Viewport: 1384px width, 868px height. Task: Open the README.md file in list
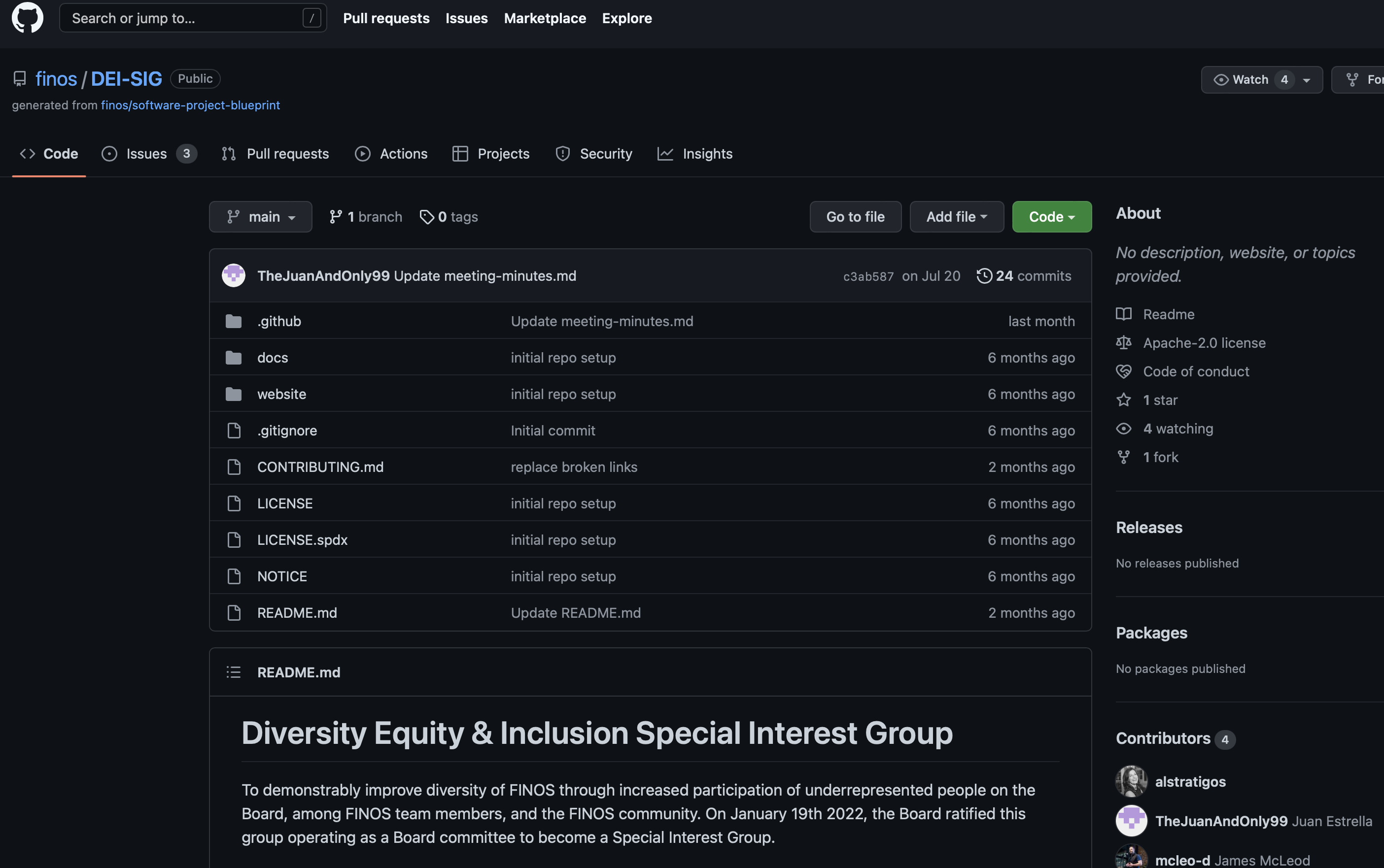tap(297, 612)
